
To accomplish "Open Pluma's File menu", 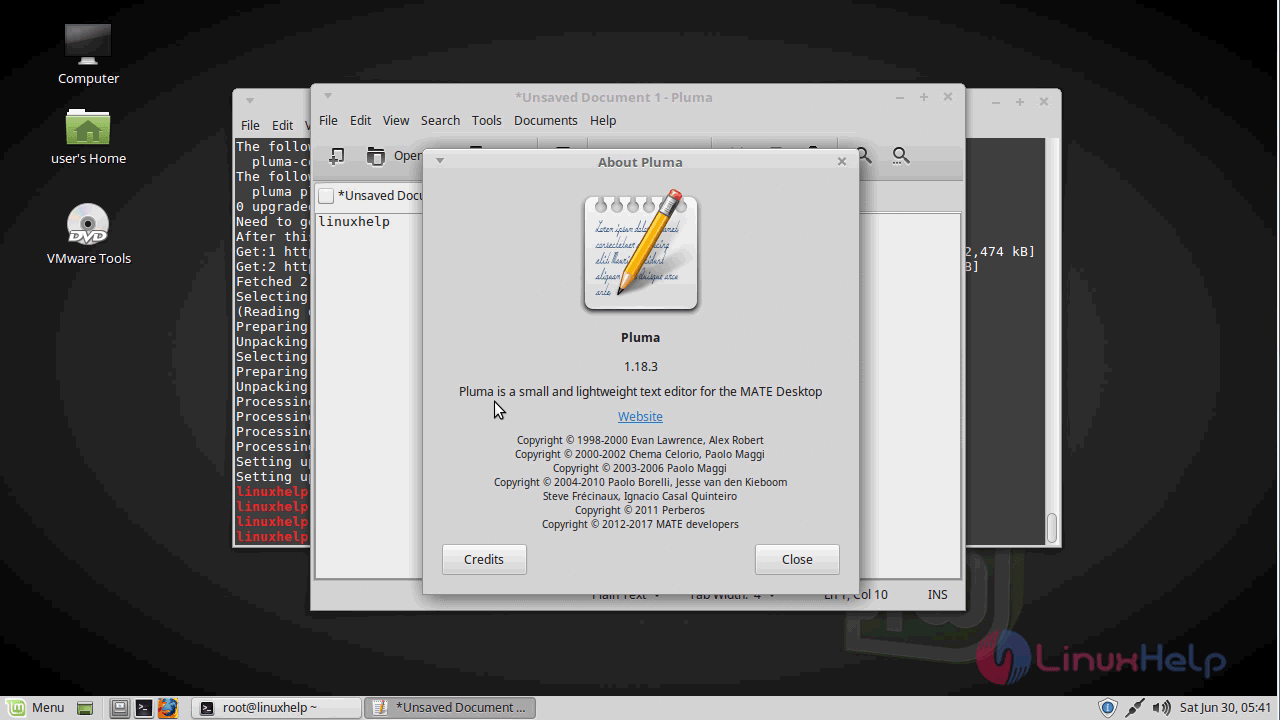I will (328, 120).
